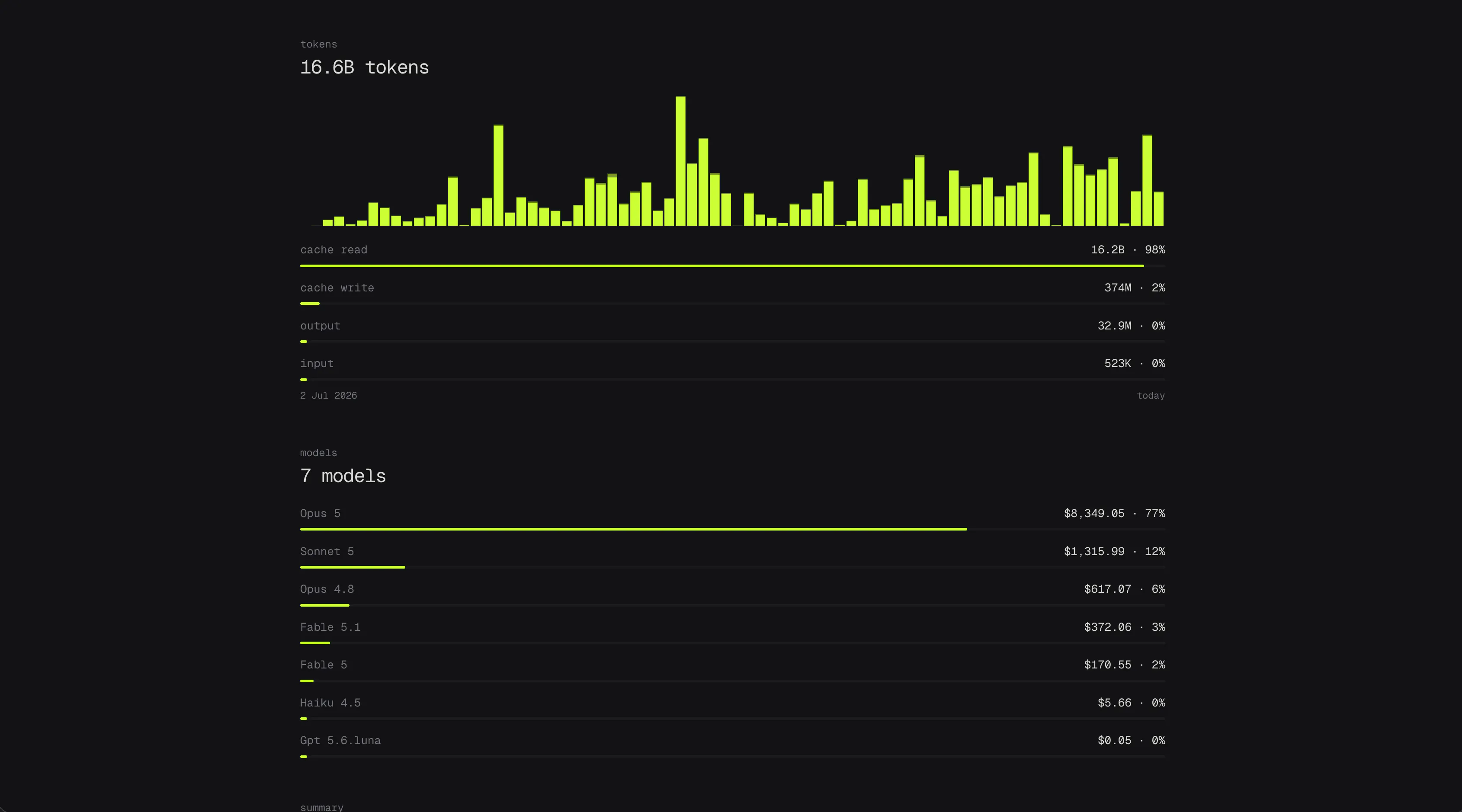Click the '523K · 0%' value
Viewport: 1462px width, 812px height.
tap(1135, 363)
